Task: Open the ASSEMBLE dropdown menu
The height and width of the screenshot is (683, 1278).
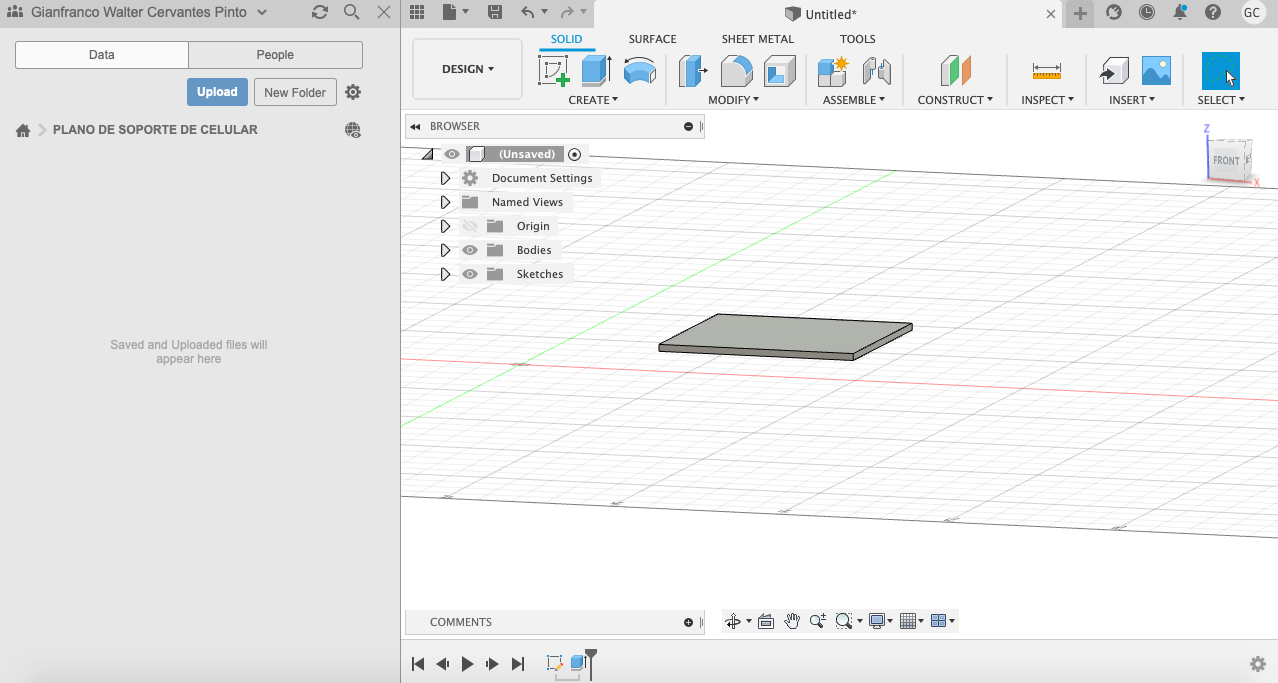Action: [854, 100]
